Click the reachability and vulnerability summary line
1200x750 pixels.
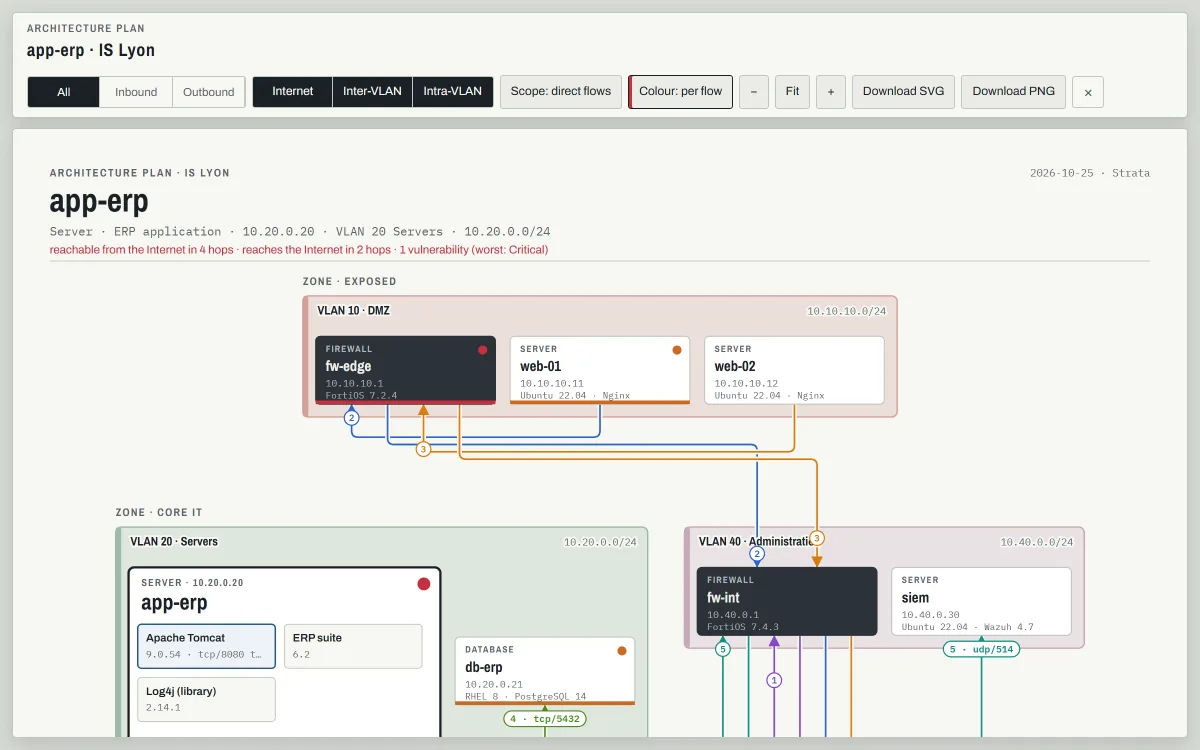click(x=299, y=250)
